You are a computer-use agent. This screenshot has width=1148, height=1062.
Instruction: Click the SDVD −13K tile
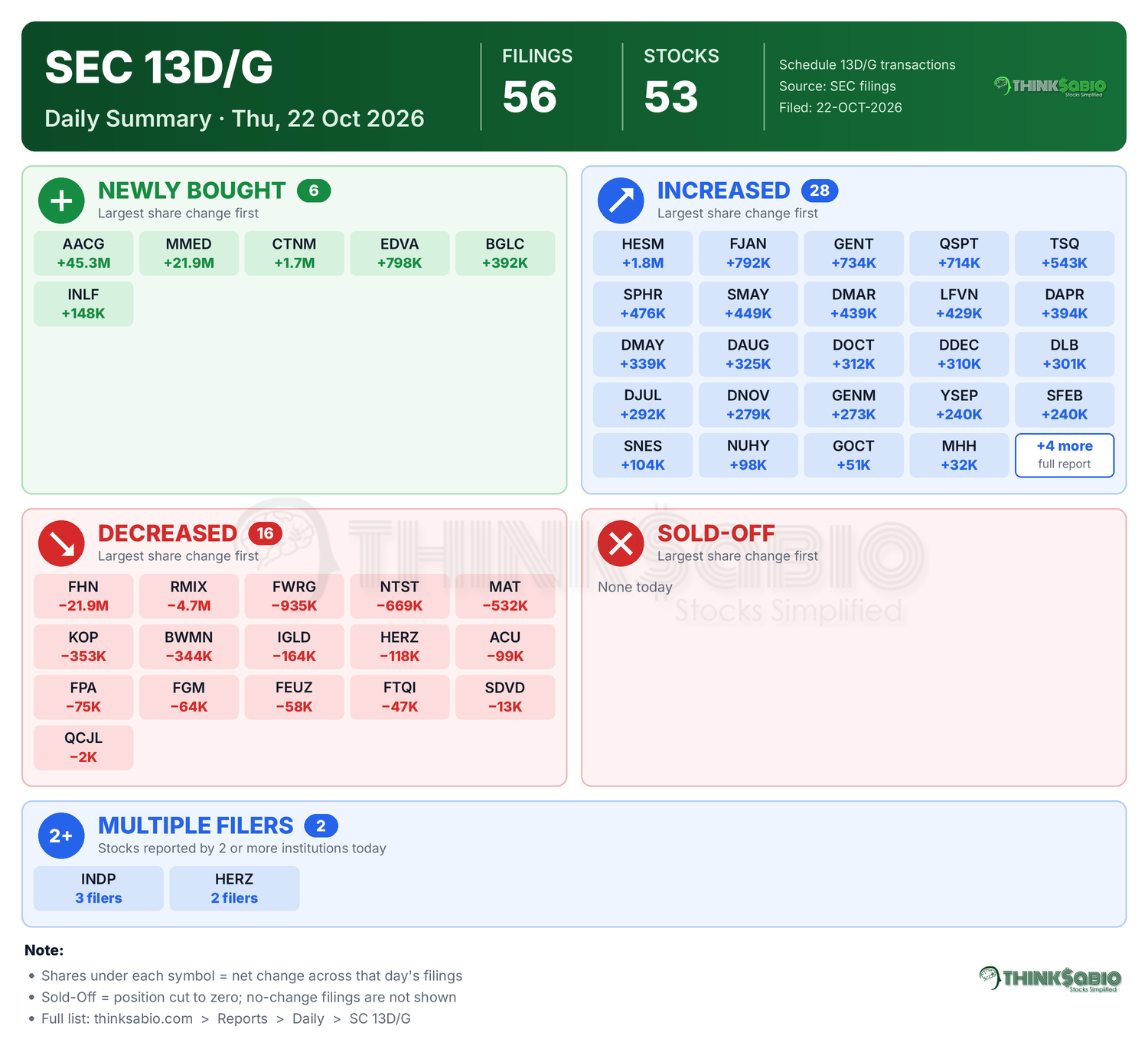pos(505,697)
